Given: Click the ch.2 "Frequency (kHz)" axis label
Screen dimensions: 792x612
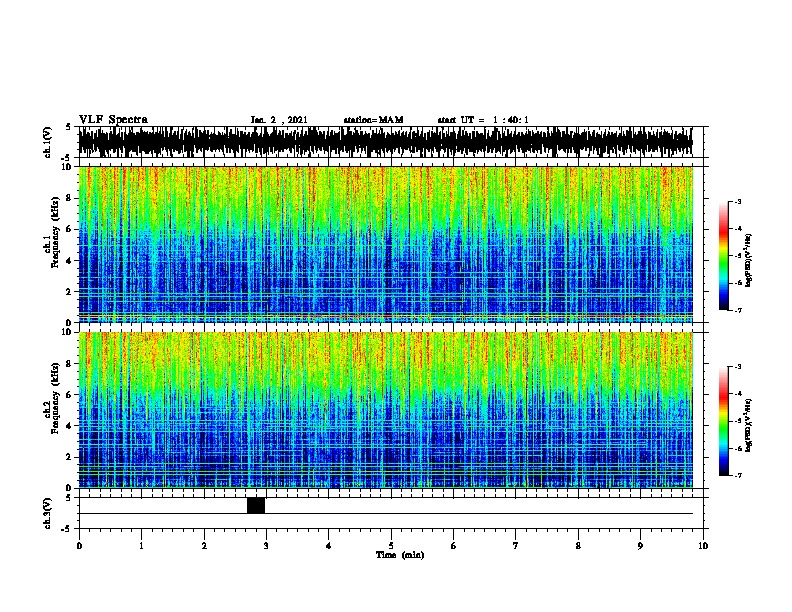Looking at the screenshot, I should pyautogui.click(x=55, y=398).
